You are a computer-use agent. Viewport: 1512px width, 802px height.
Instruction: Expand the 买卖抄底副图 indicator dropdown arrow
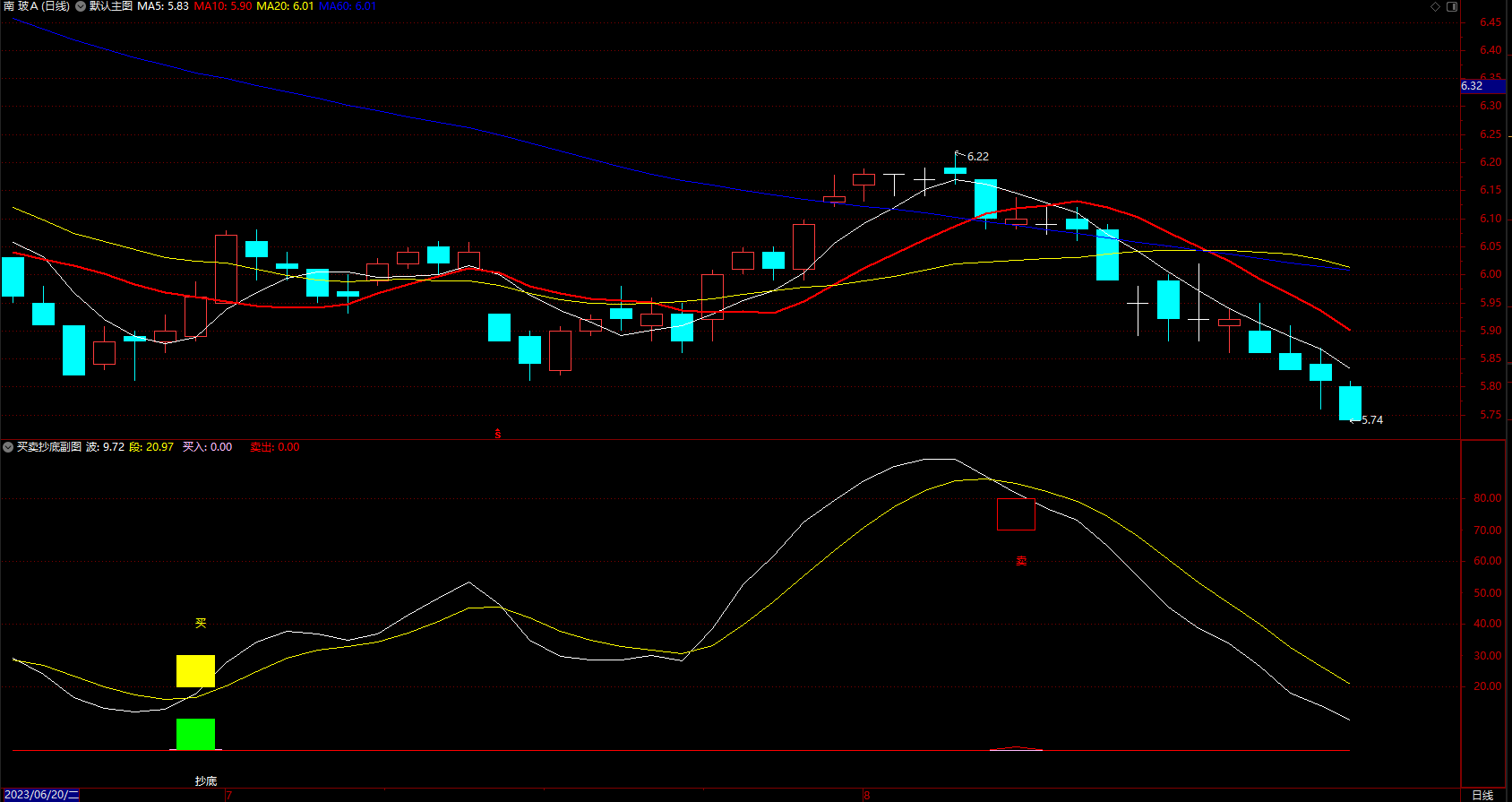pyautogui.click(x=8, y=447)
